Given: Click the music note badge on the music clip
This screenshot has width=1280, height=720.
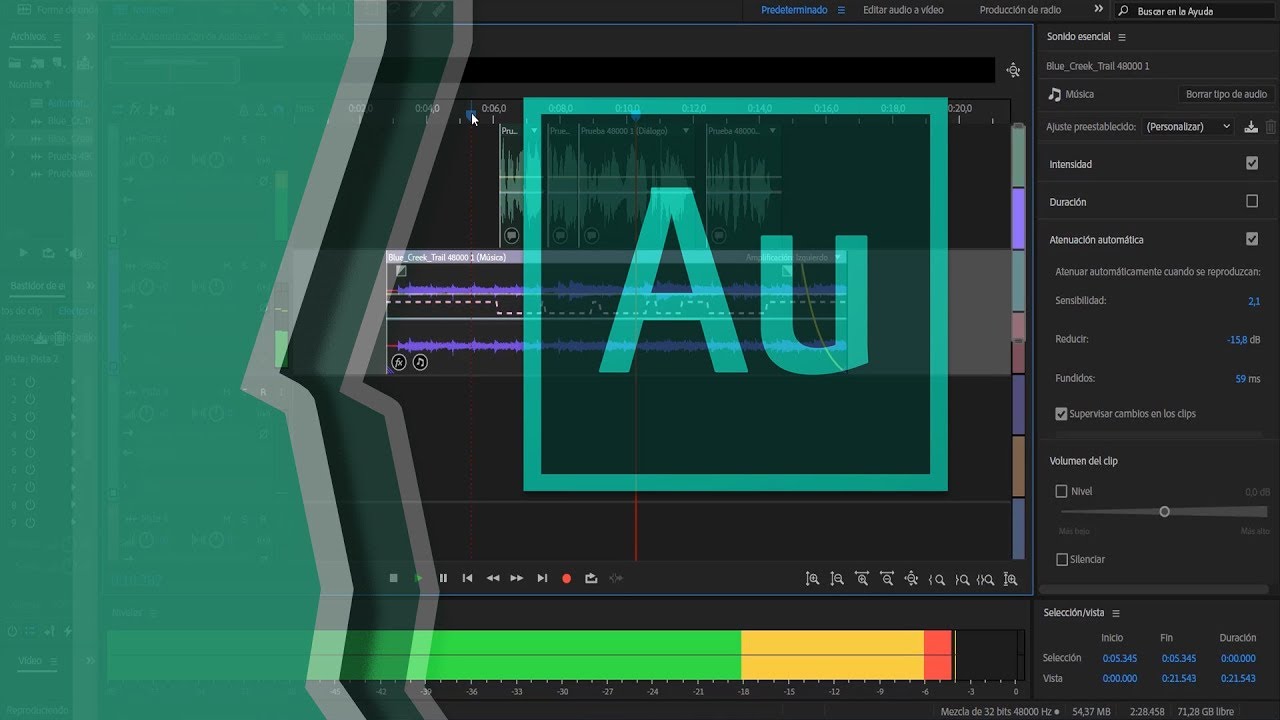Looking at the screenshot, I should pyautogui.click(x=420, y=362).
